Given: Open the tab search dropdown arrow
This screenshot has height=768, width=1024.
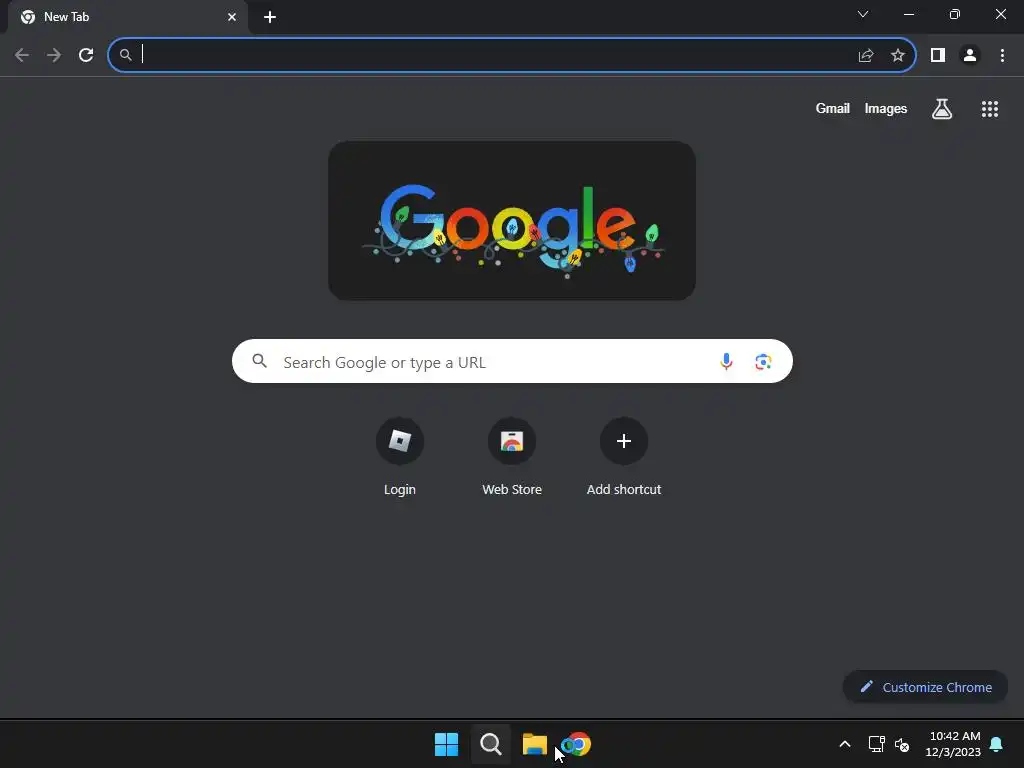Looking at the screenshot, I should pos(863,14).
